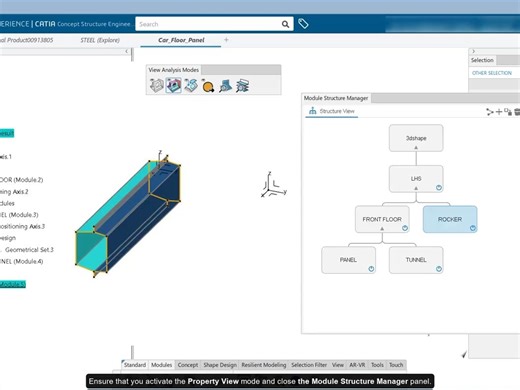Open the Selection Filter toolbar tab
This screenshot has height=390, width=520.
[x=309, y=365]
